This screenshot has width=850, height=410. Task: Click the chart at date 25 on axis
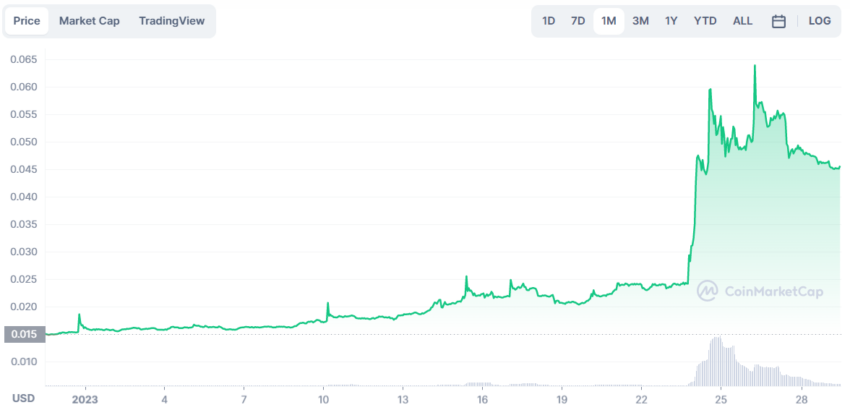720,399
